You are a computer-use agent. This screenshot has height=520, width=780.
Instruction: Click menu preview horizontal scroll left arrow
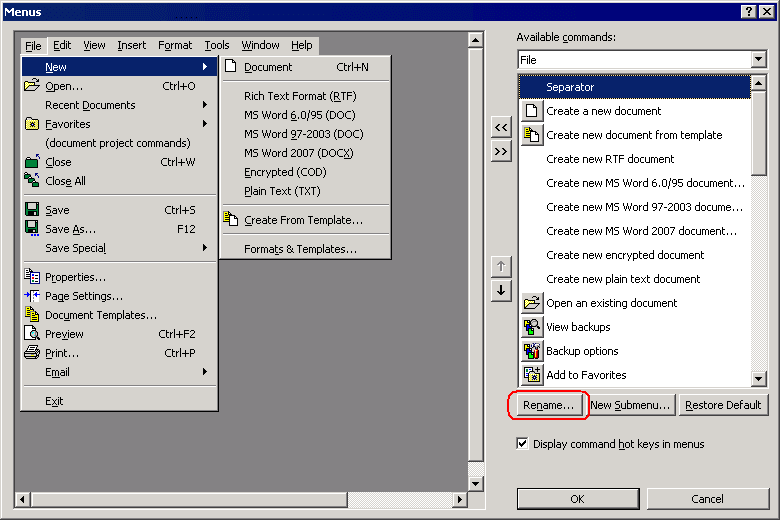coord(22,499)
